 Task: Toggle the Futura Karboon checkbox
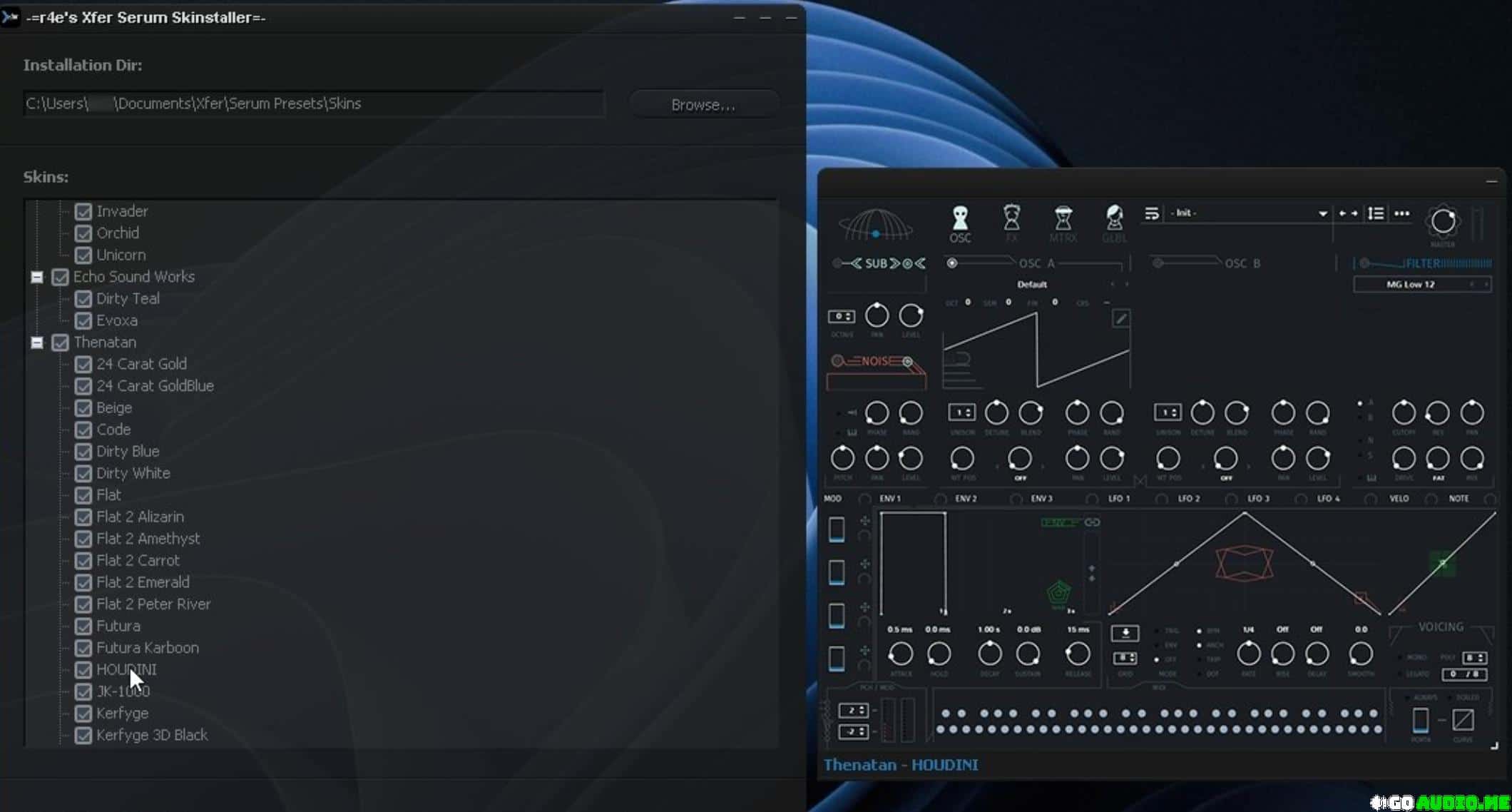83,648
